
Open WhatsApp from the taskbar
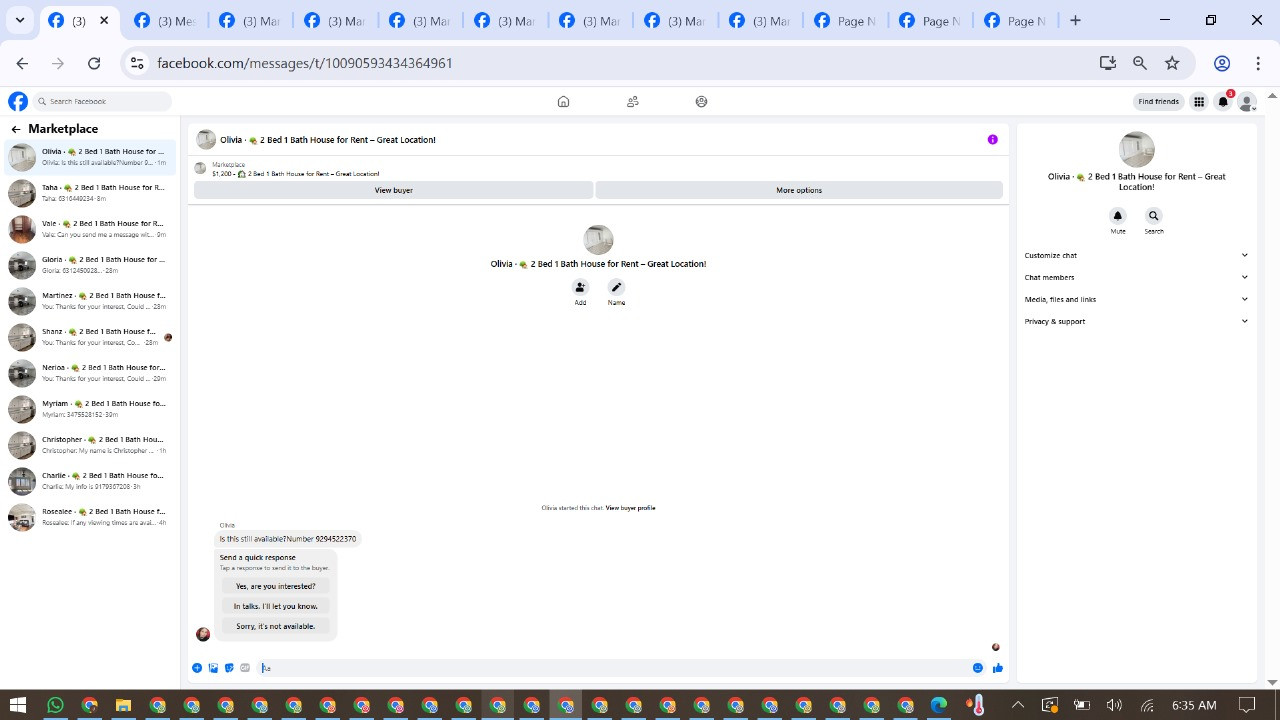(x=55, y=705)
